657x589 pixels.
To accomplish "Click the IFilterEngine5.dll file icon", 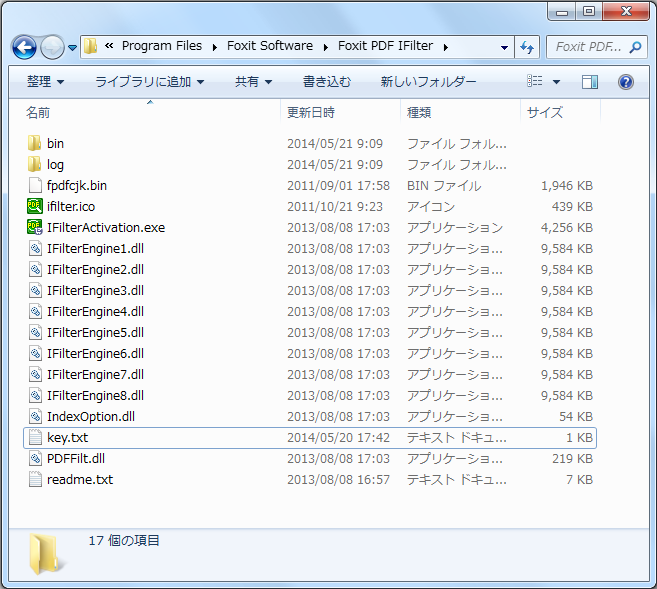I will [35, 332].
